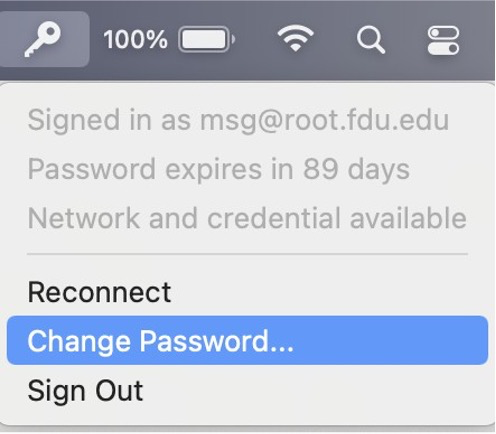Click the 89 days expiry text
The height and width of the screenshot is (434, 496).
[x=356, y=169]
